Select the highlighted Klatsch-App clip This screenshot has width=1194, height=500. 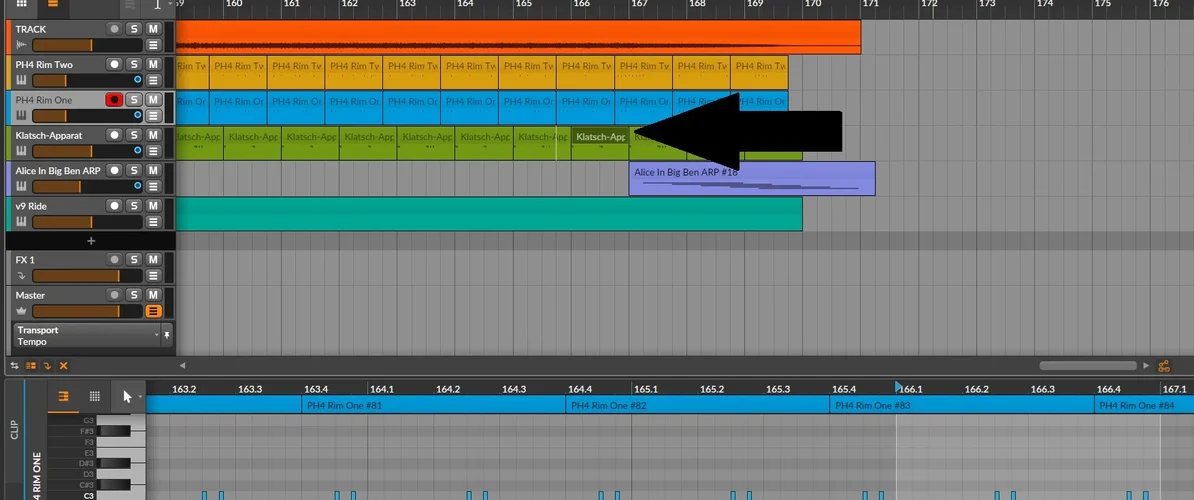600,143
